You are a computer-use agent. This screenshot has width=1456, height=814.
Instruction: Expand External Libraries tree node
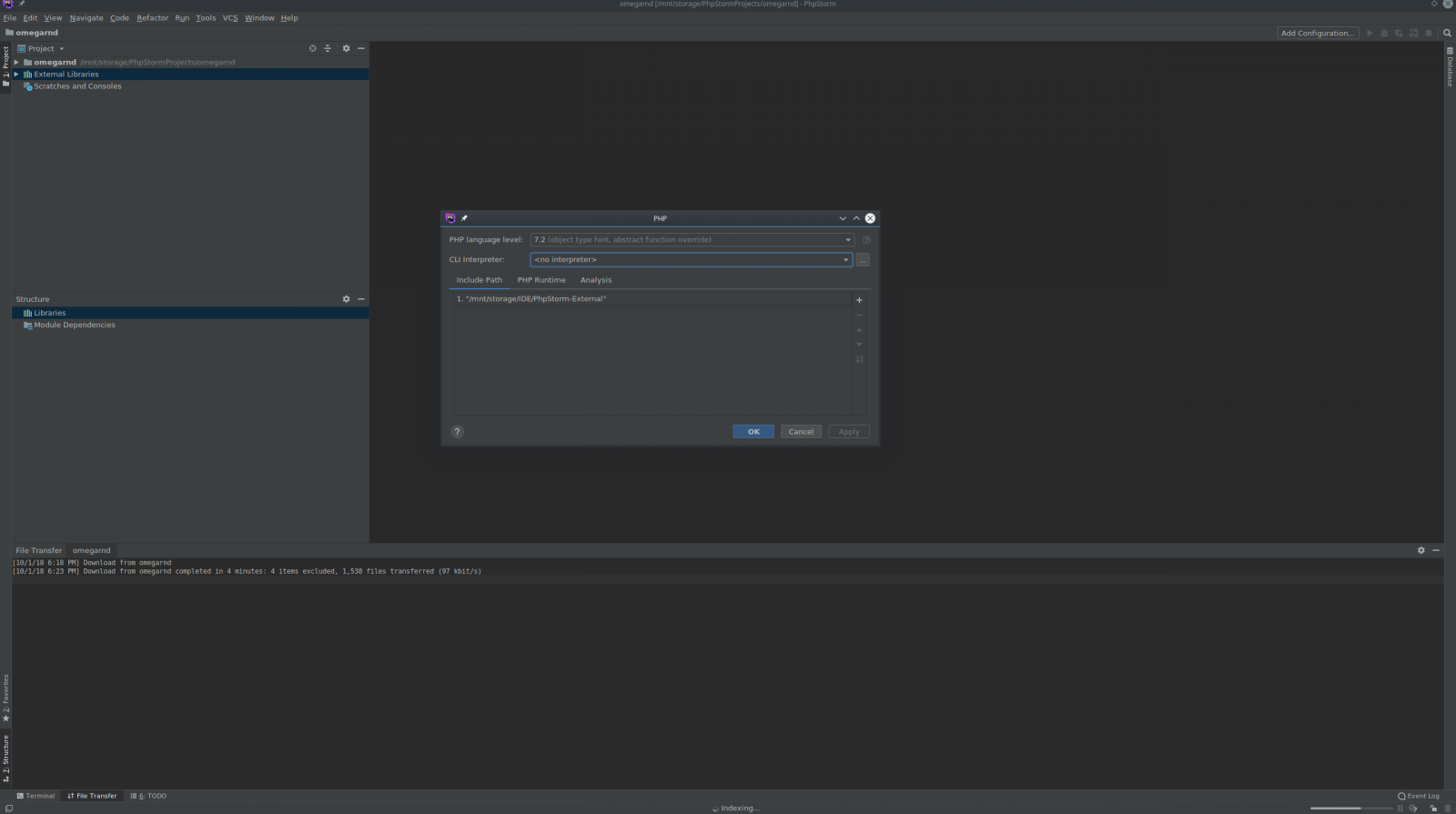16,75
